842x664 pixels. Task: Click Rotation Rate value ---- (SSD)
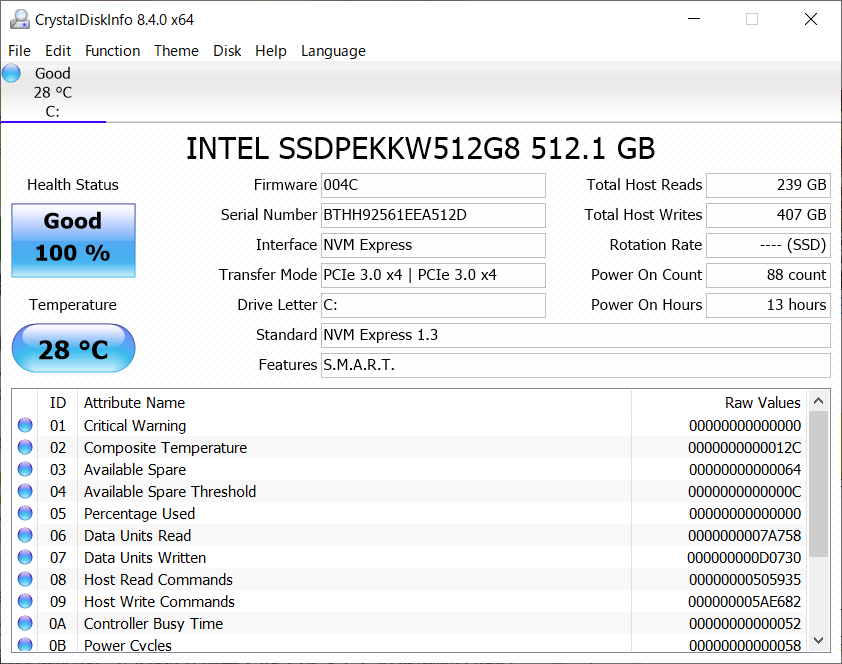click(768, 245)
